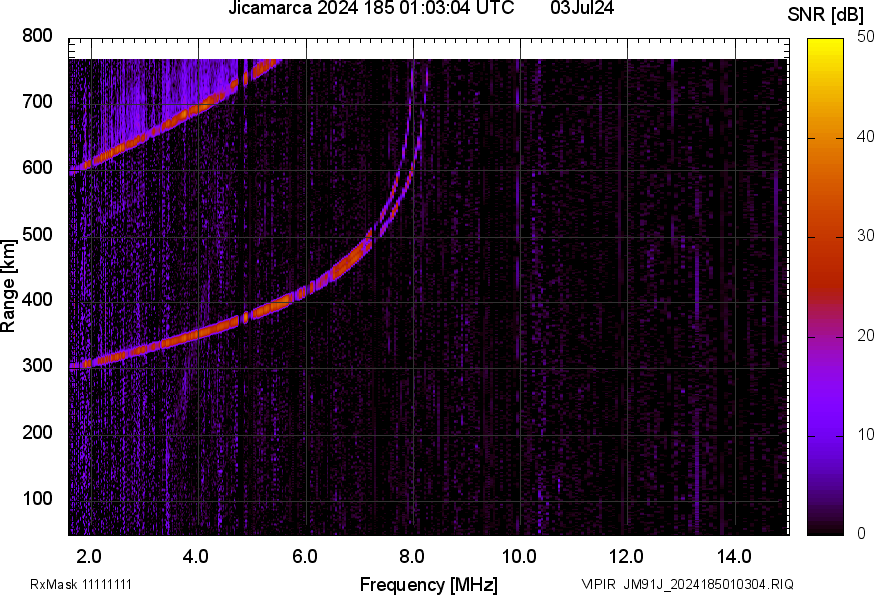Image resolution: width=874 pixels, height=595 pixels.
Task: Click the plot title 'Jicamarca 2024 185 01:03:04 UTC'
Action: click(x=371, y=8)
